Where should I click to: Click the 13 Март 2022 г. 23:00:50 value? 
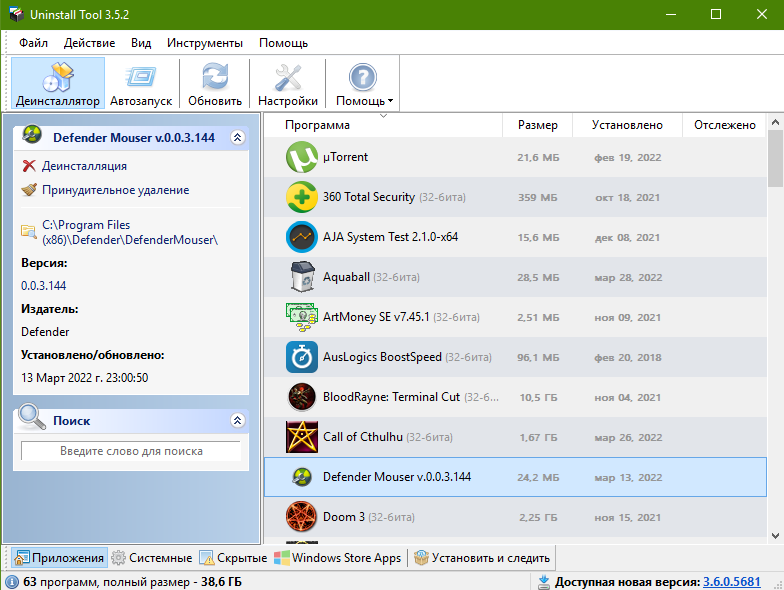[x=84, y=378]
